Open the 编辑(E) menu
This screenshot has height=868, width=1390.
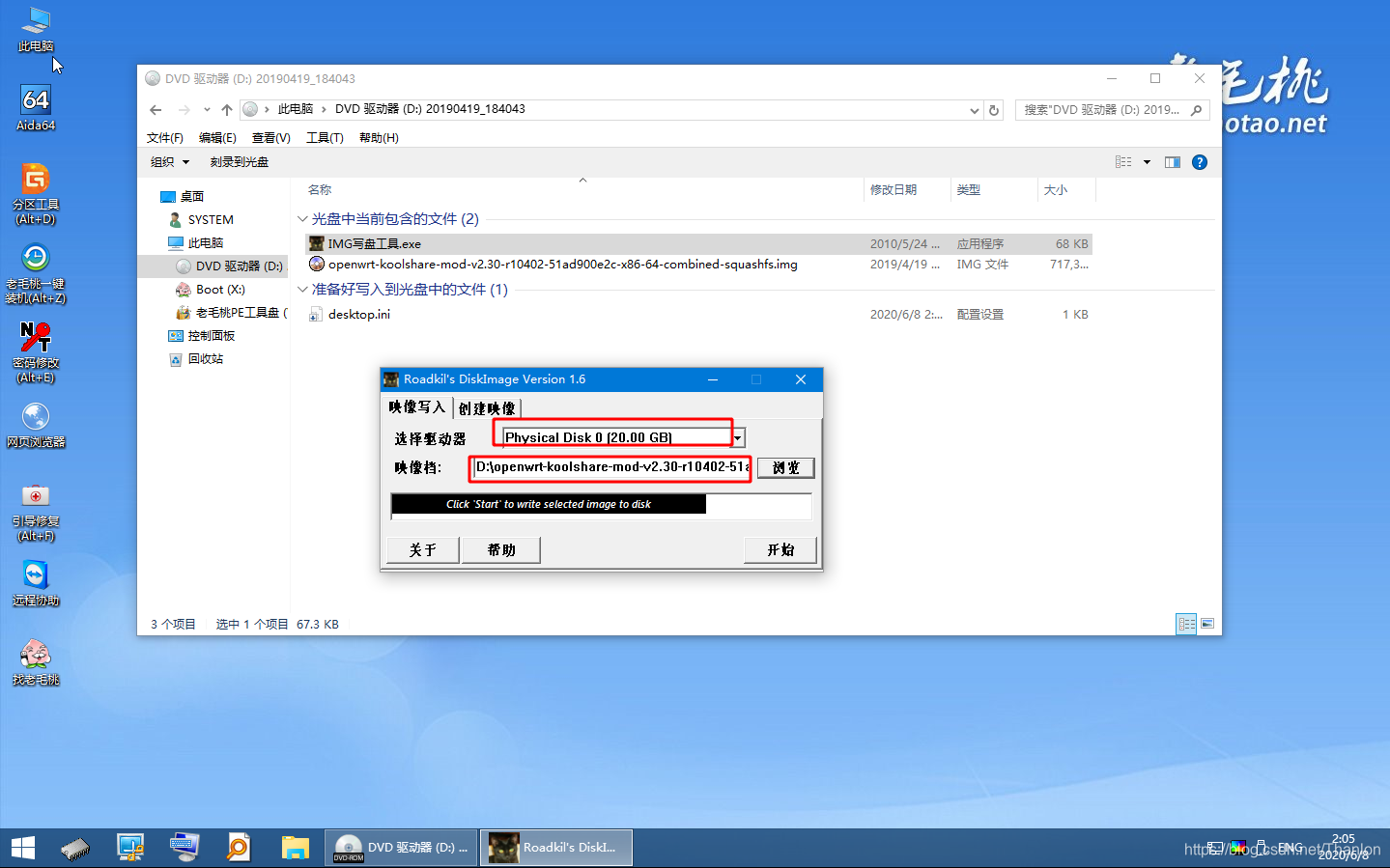(x=217, y=138)
